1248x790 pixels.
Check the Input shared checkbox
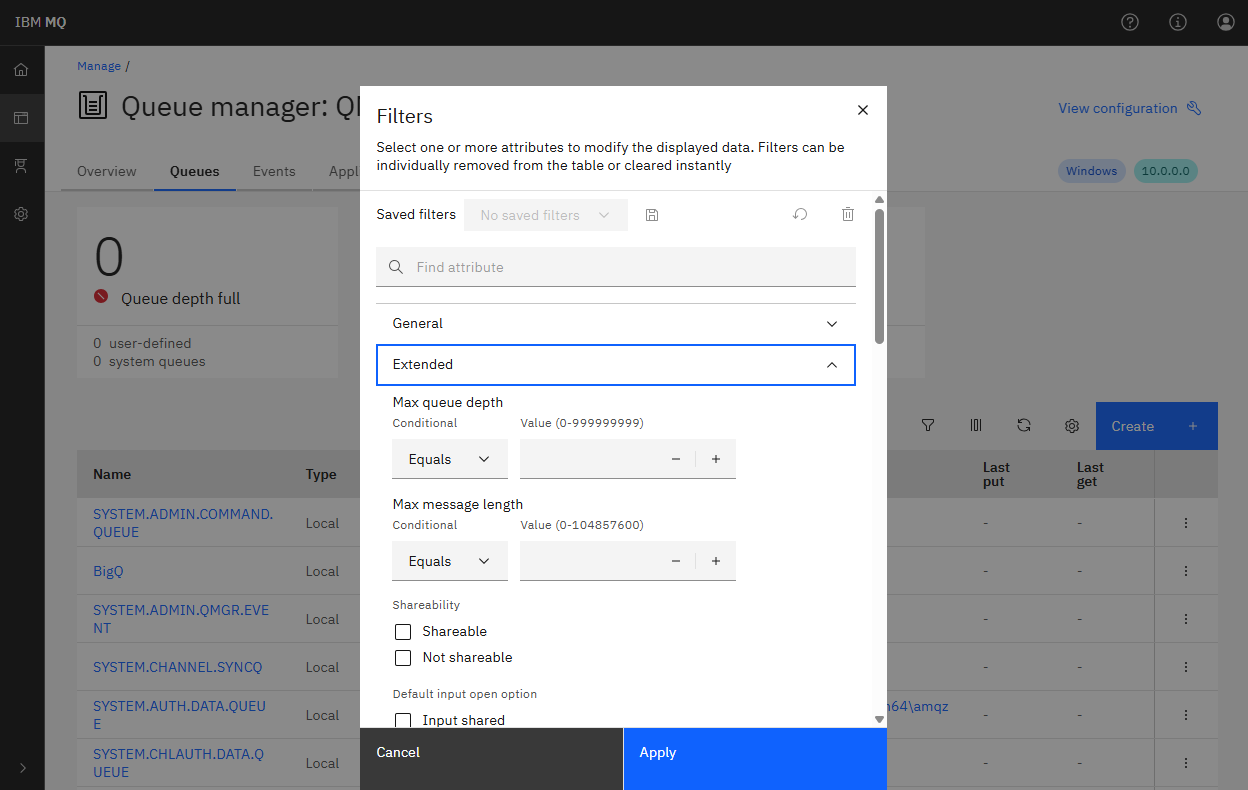(x=403, y=720)
